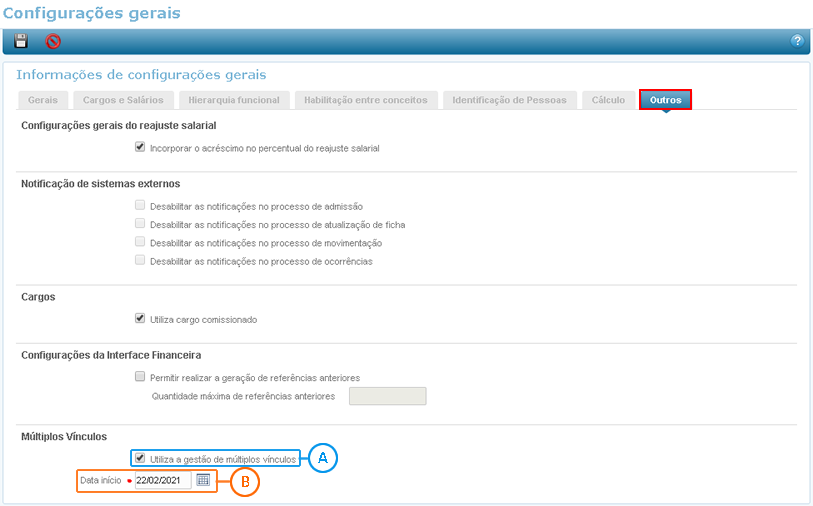Screen dimensions: 813x506
Task: Click the save disk icon
Action: [21, 41]
